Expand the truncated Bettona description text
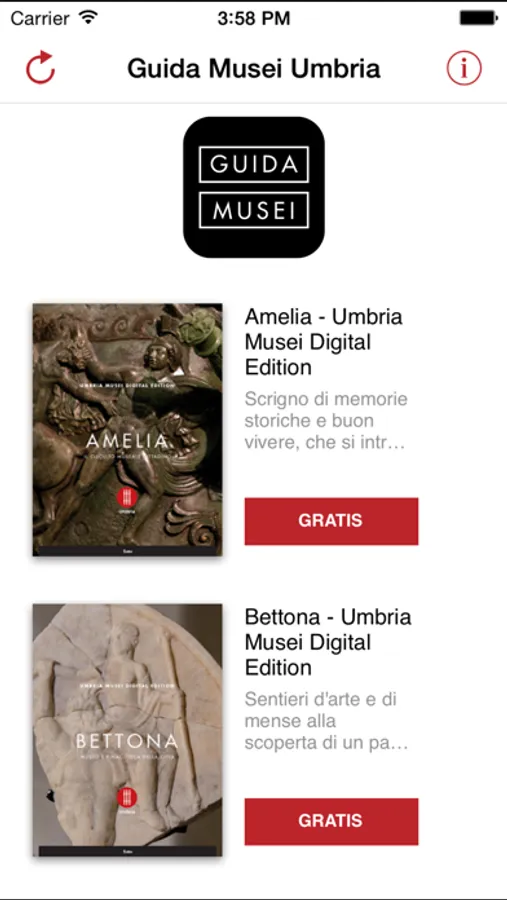The height and width of the screenshot is (900, 507). pyautogui.click(x=326, y=721)
